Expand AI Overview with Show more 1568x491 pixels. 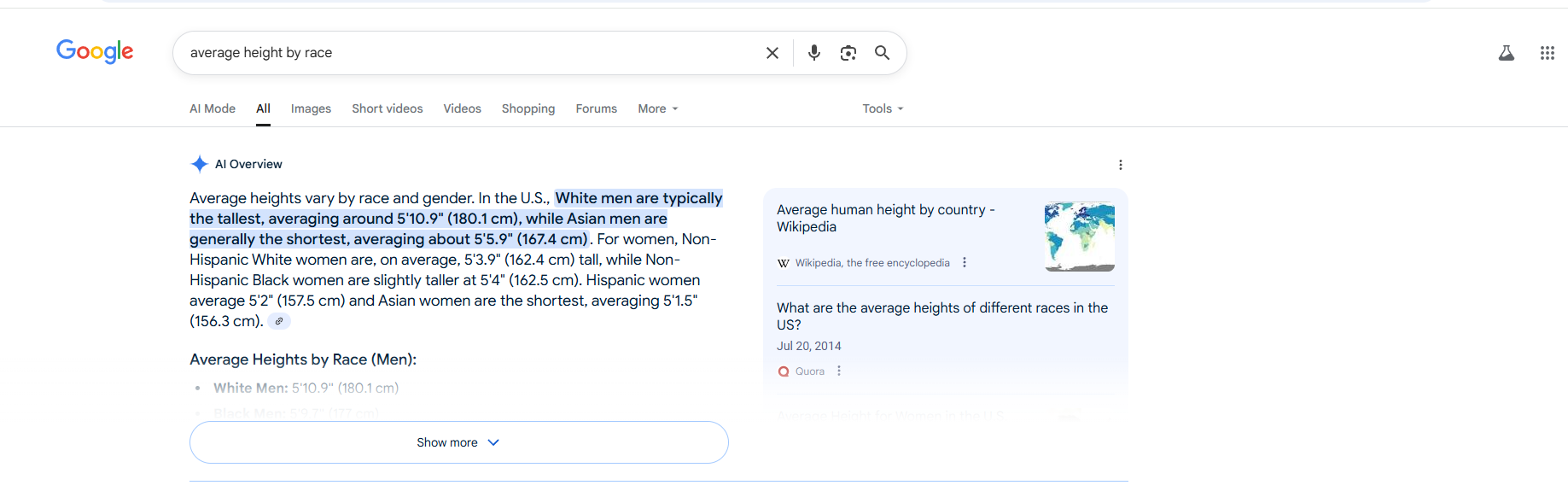[x=459, y=442]
